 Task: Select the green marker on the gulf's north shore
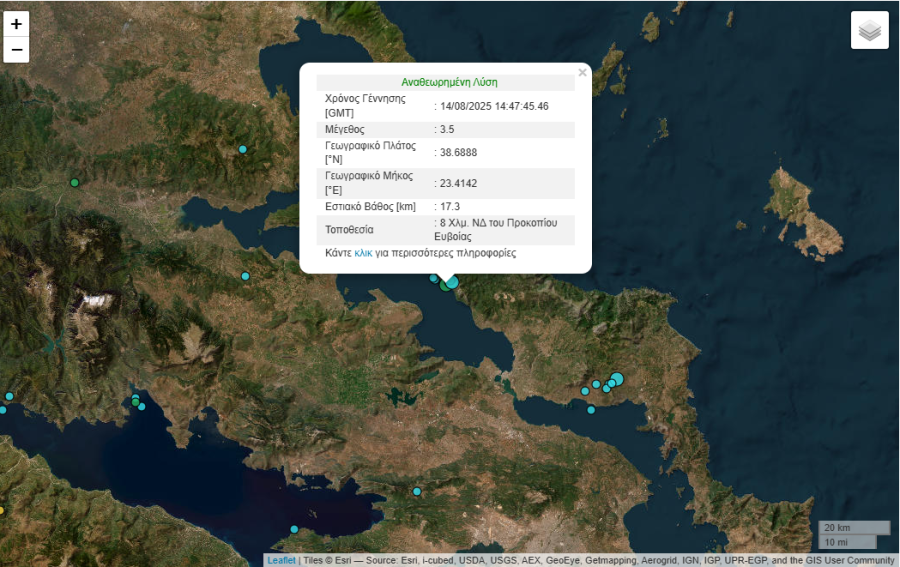135,402
